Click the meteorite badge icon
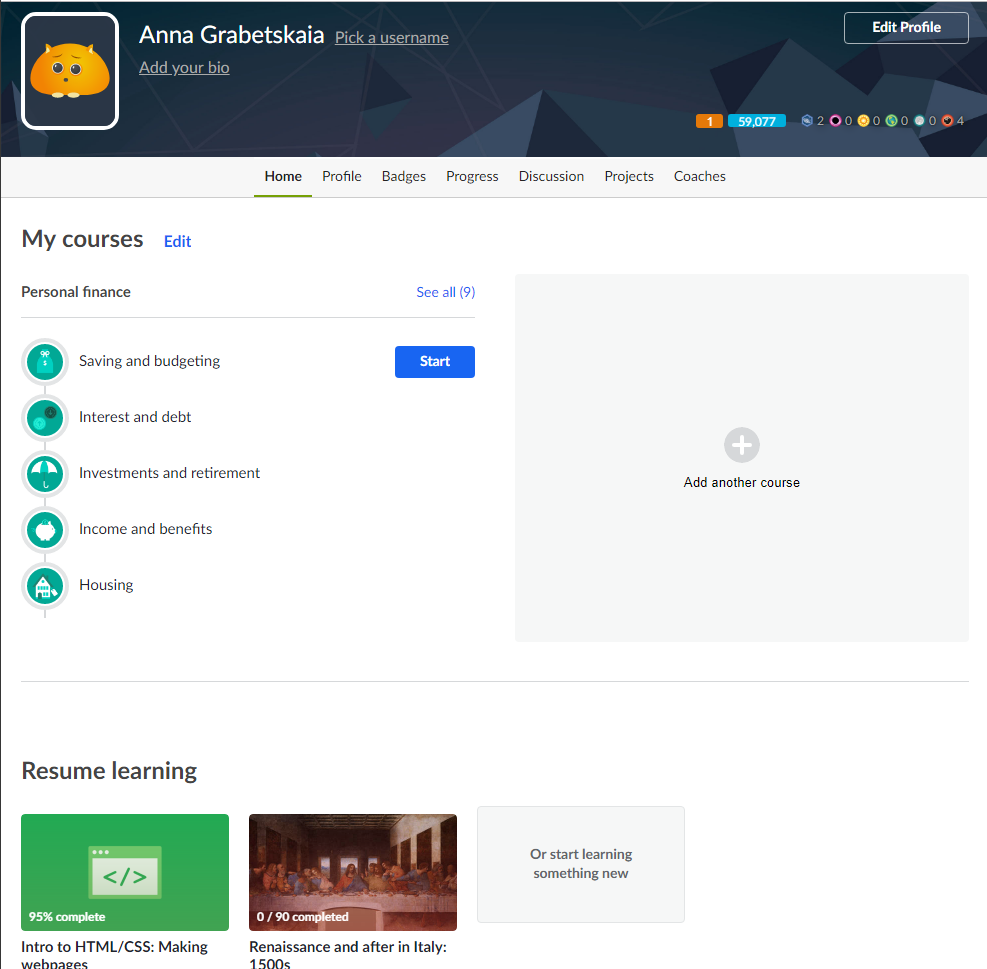Screen dimensions: 987x969 click(947, 120)
